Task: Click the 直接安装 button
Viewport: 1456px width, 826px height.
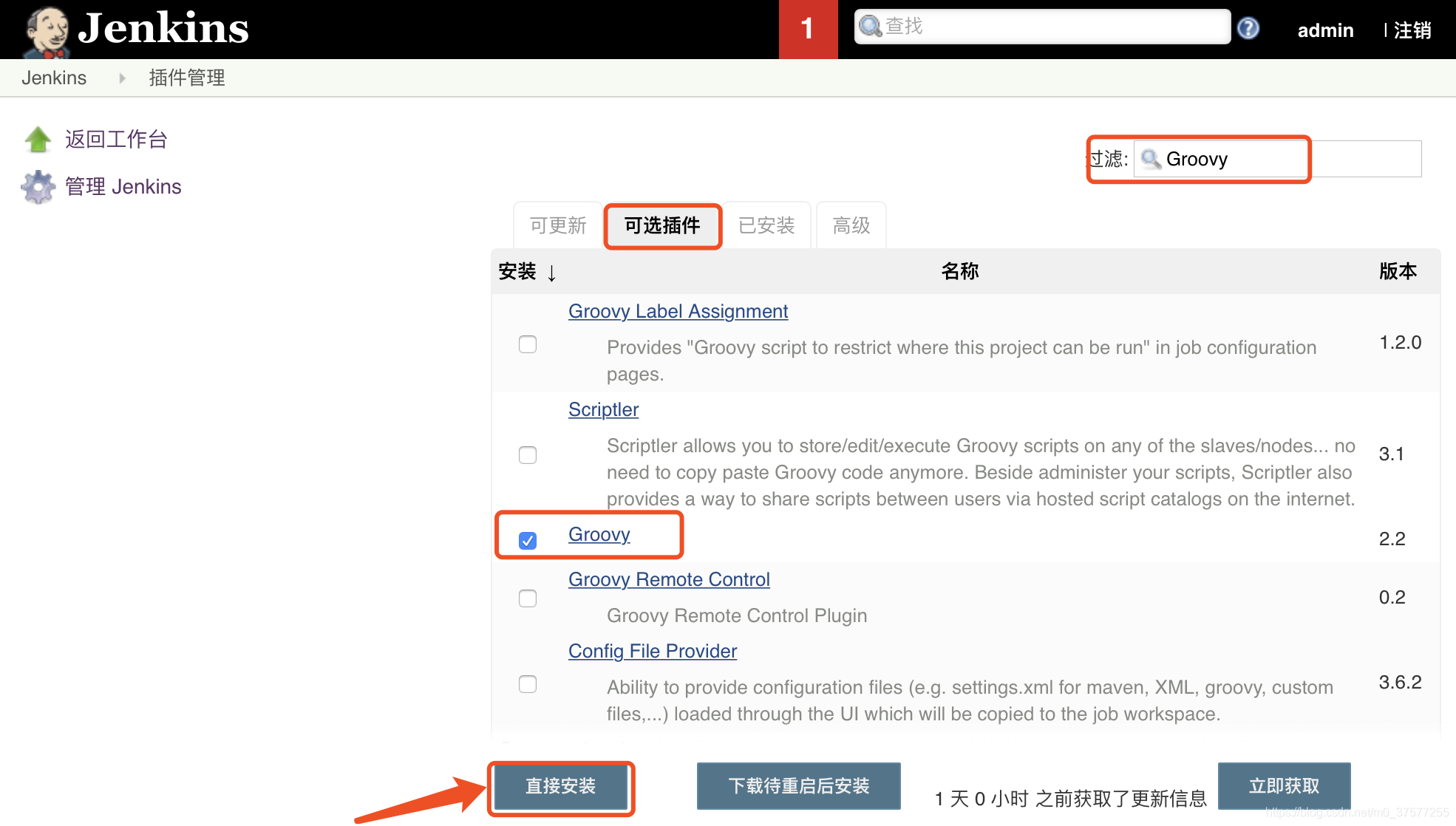Action: (560, 786)
